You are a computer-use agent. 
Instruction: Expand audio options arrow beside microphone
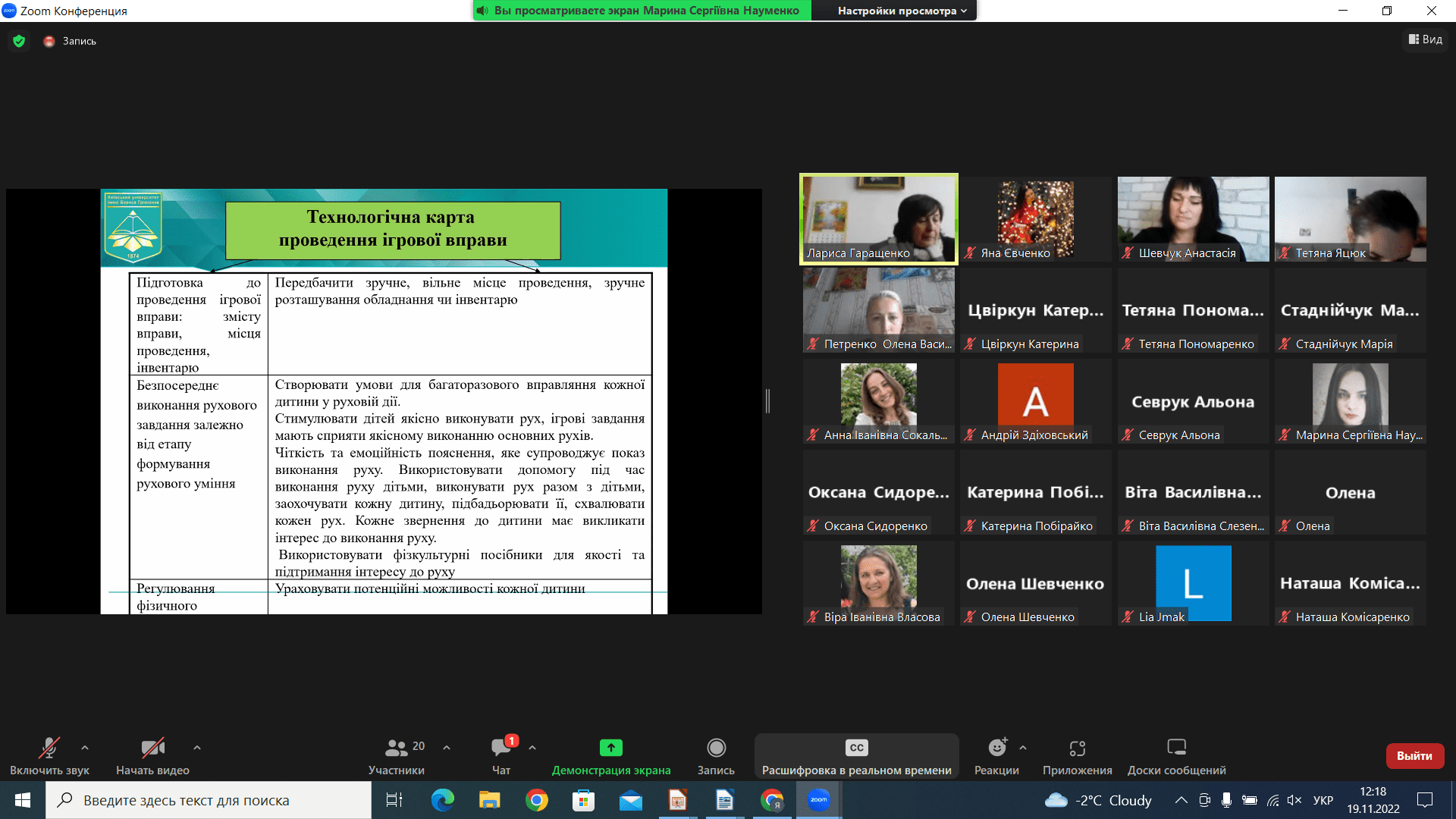[85, 748]
